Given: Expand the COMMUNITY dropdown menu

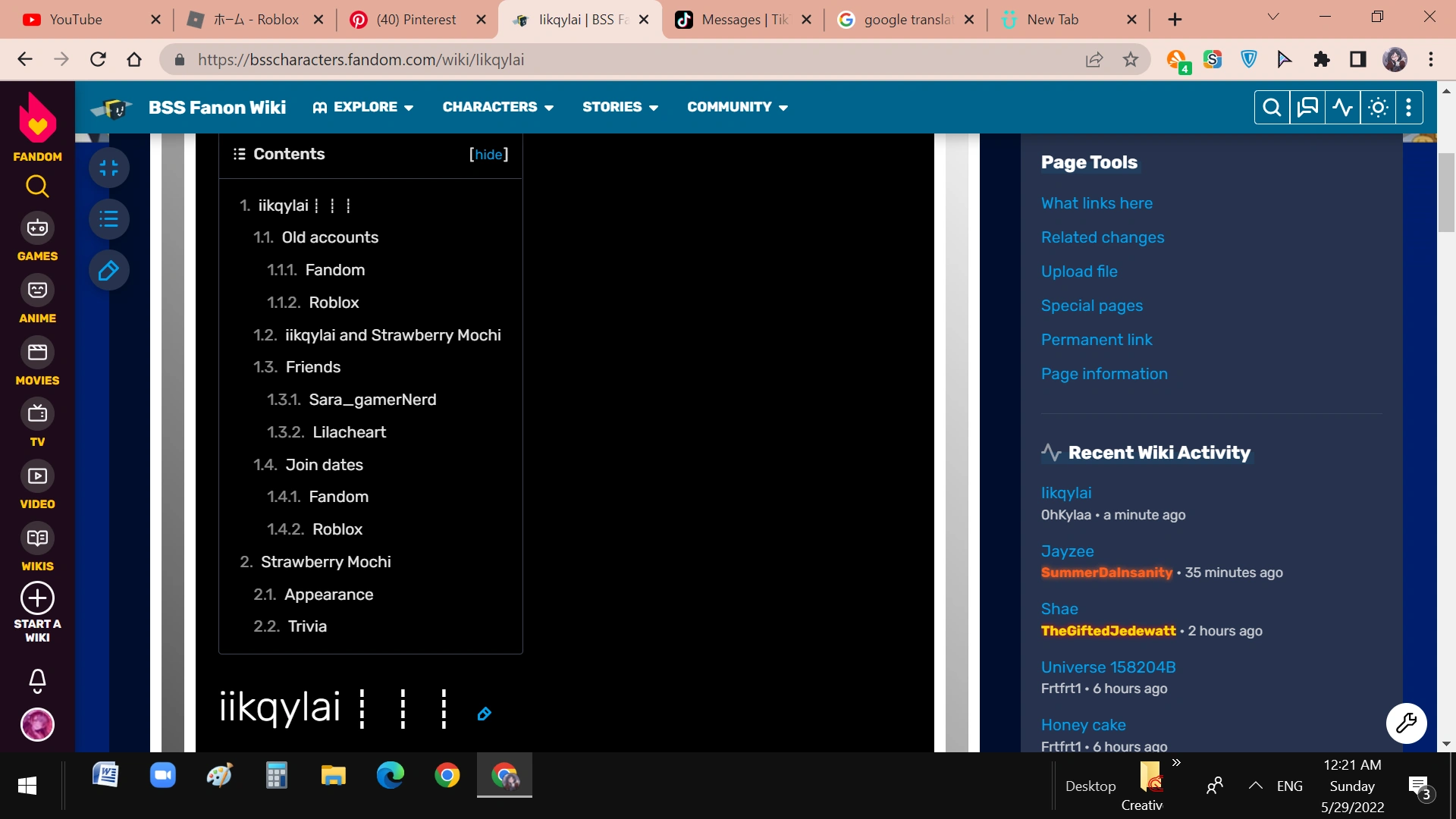Looking at the screenshot, I should 737,108.
